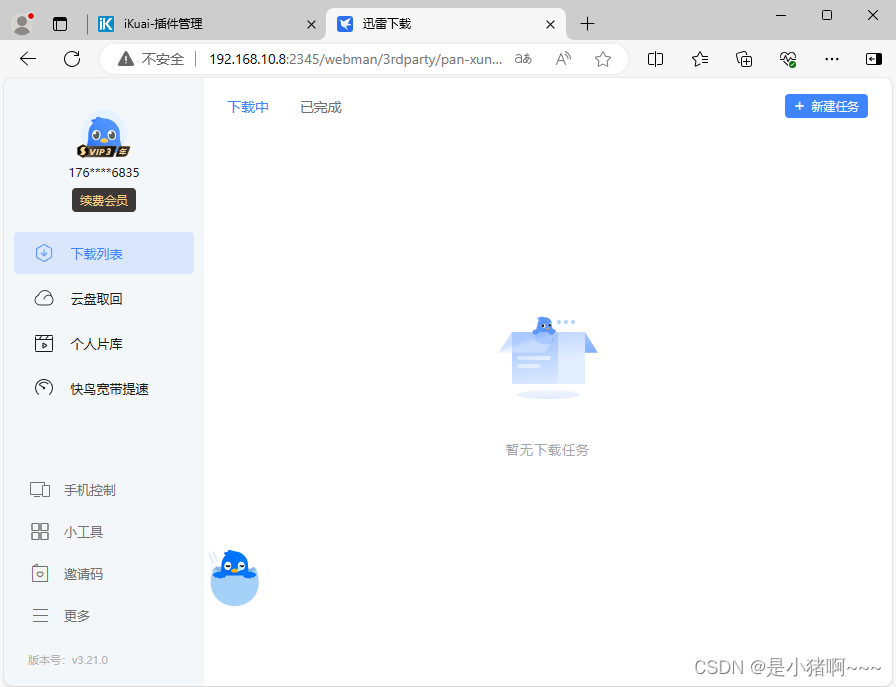Switch to the 下载中 tab
896x687 pixels.
pyautogui.click(x=248, y=107)
